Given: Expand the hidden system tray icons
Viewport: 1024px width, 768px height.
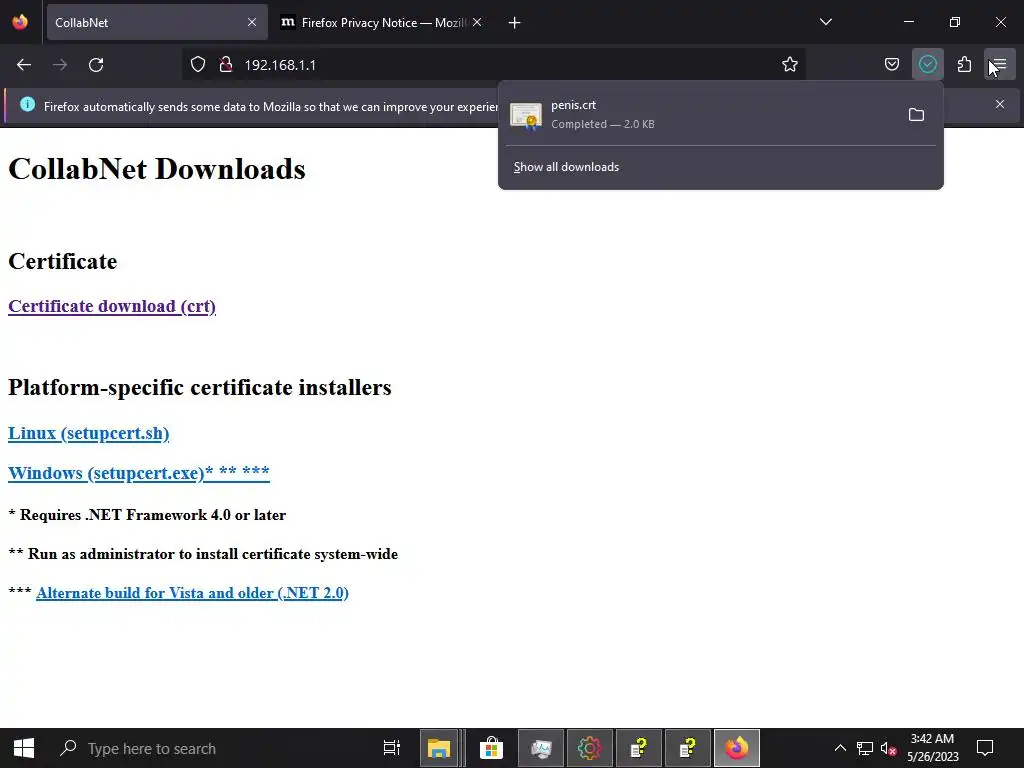Looking at the screenshot, I should tap(840, 748).
